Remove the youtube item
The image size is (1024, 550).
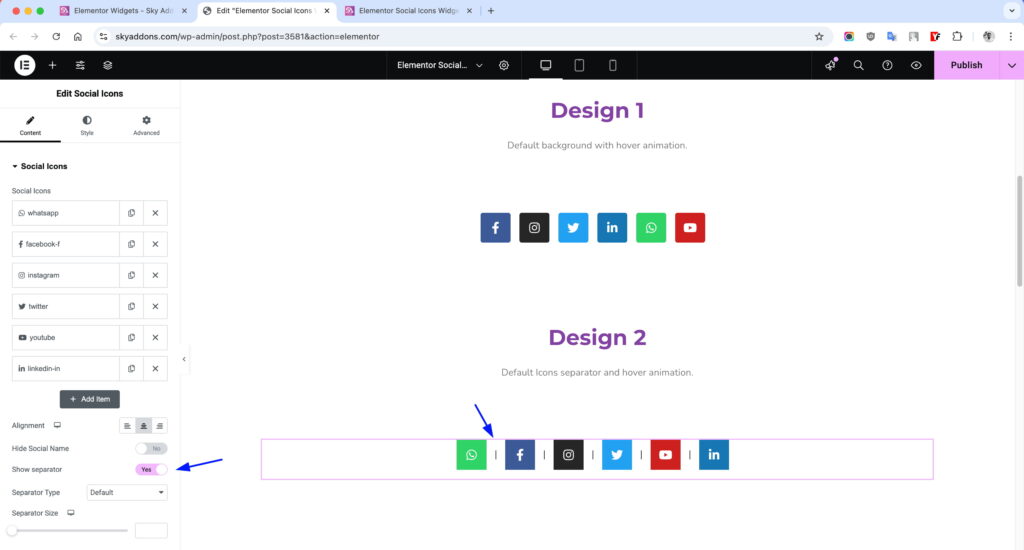(x=155, y=338)
